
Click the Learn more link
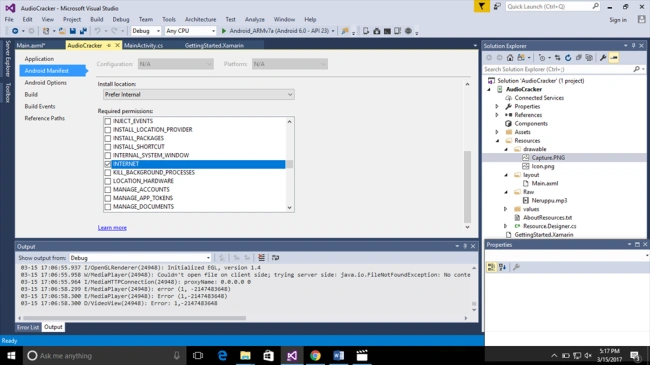coord(112,228)
